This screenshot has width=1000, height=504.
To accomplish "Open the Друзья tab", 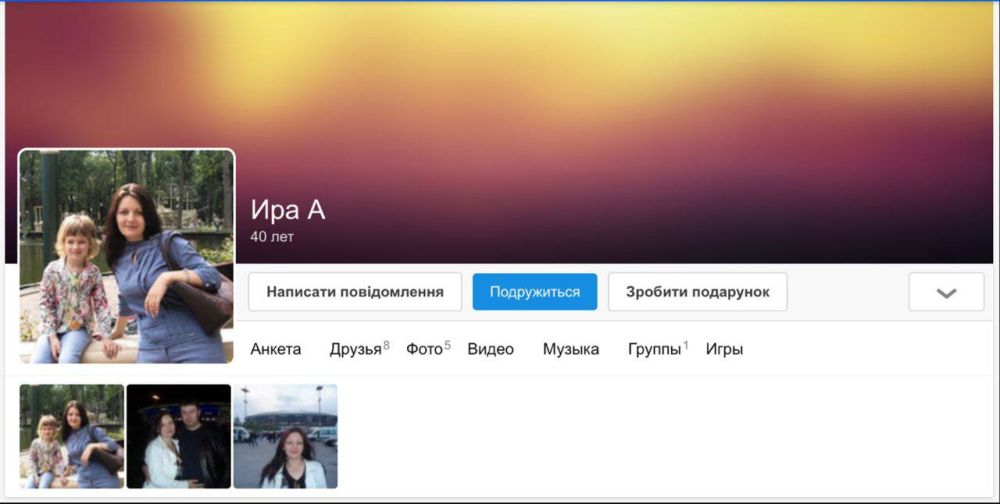I will coord(355,349).
